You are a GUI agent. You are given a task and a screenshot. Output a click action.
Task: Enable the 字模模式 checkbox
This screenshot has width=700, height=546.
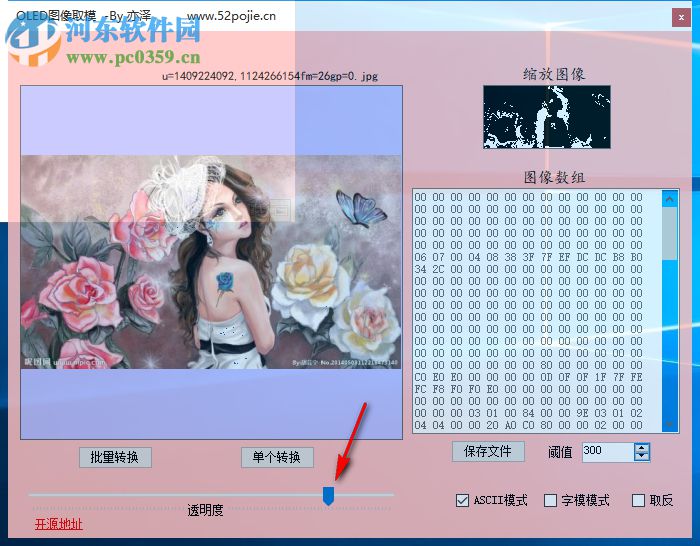550,500
